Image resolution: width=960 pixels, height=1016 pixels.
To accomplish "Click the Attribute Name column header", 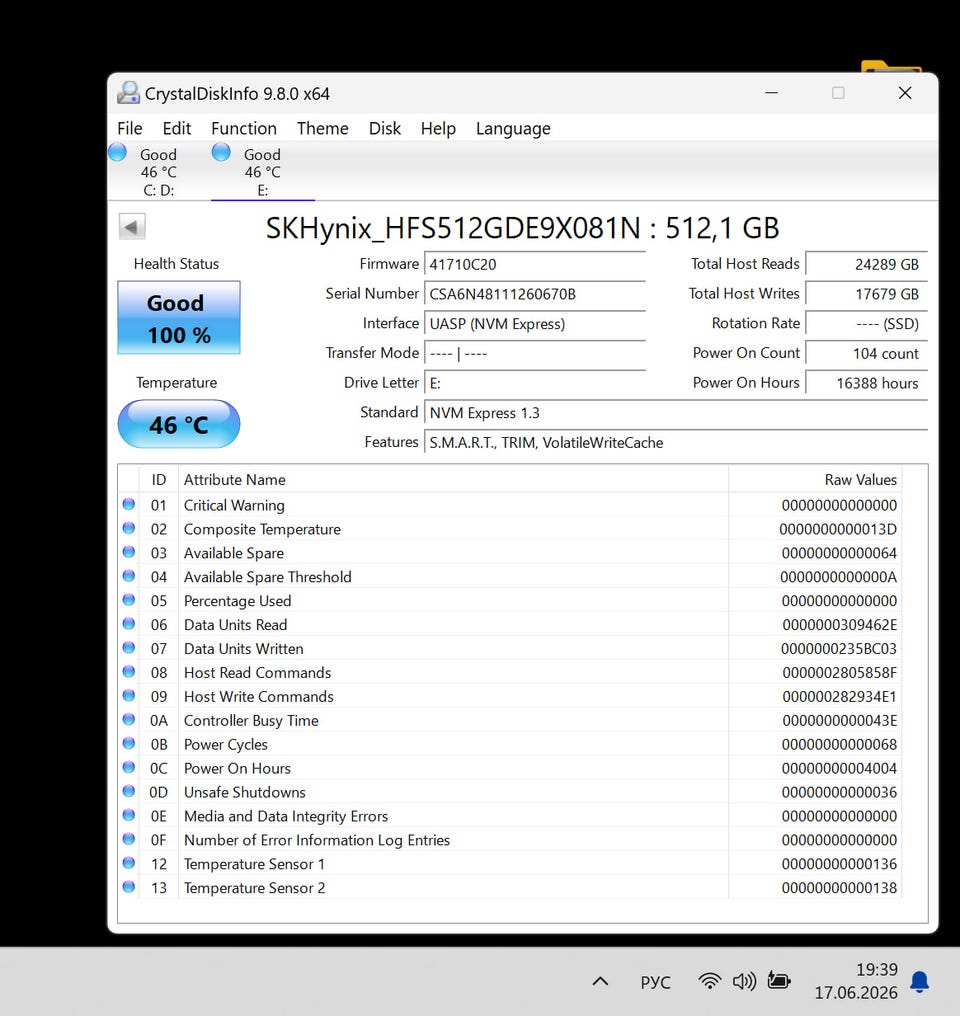I will [x=453, y=479].
